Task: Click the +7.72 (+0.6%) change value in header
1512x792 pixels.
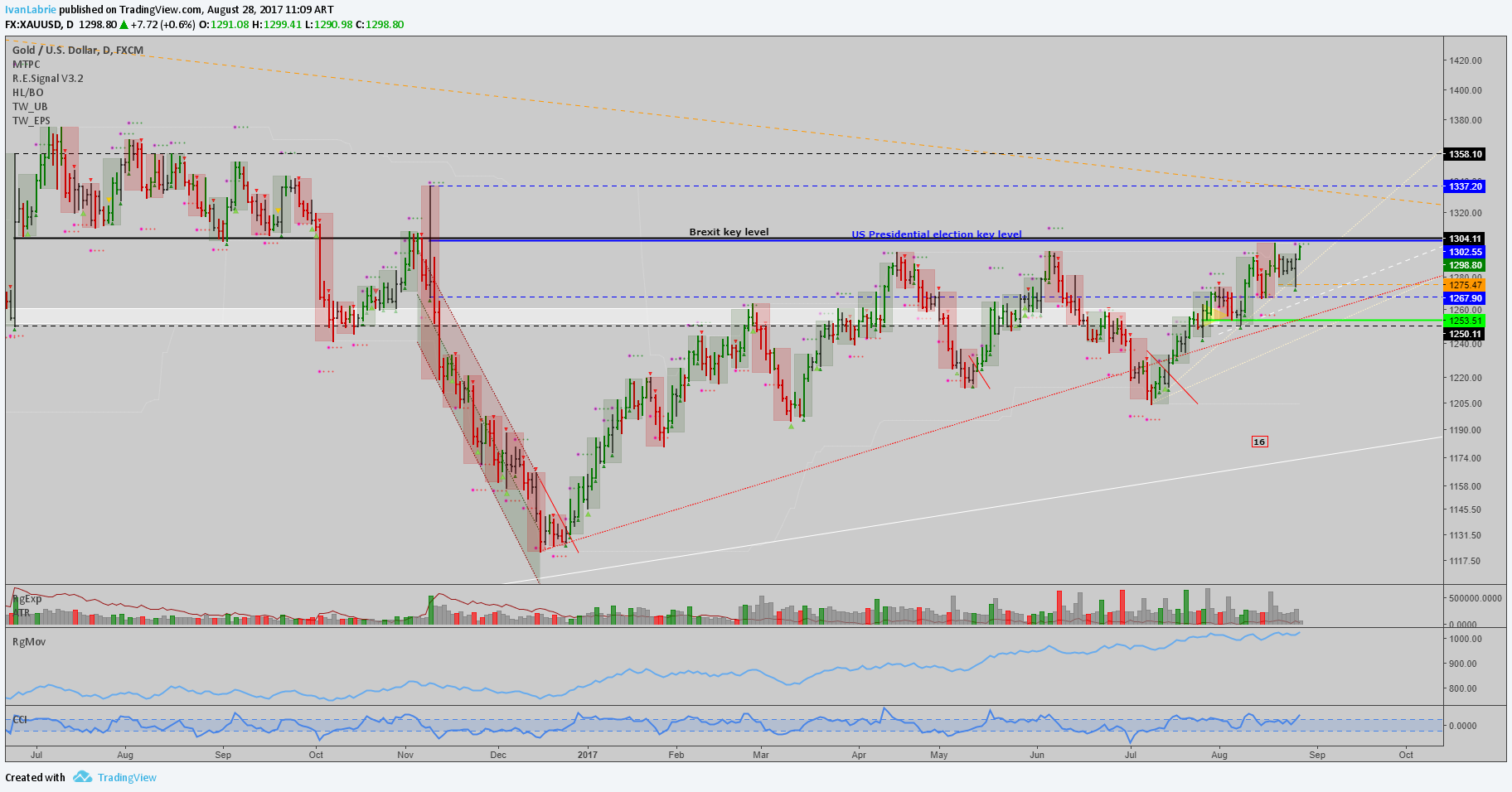Action: point(162,25)
